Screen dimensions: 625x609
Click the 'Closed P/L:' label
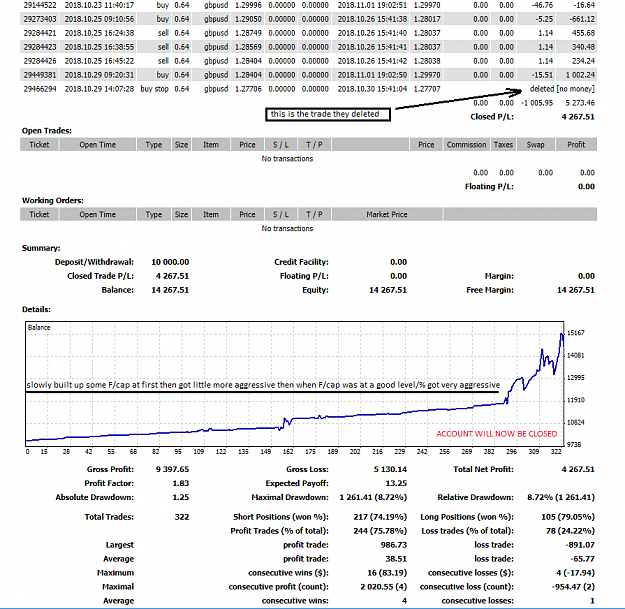pos(492,117)
